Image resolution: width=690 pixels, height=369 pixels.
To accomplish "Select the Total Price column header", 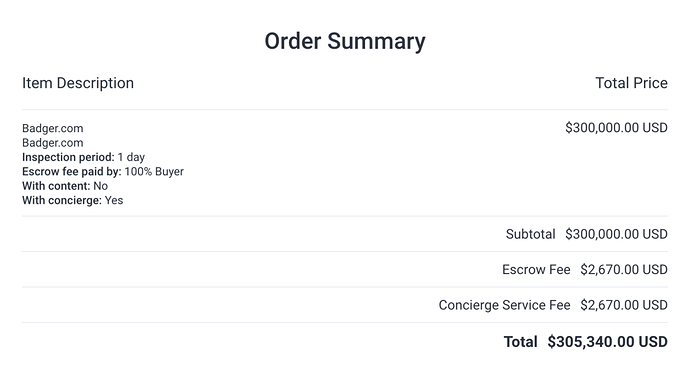I will coord(631,83).
